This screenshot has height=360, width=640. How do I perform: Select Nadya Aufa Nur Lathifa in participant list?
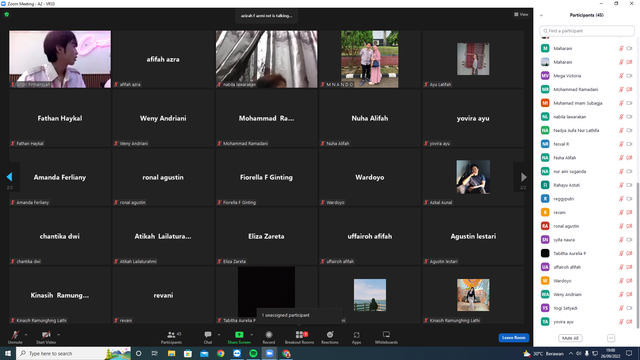[587, 130]
